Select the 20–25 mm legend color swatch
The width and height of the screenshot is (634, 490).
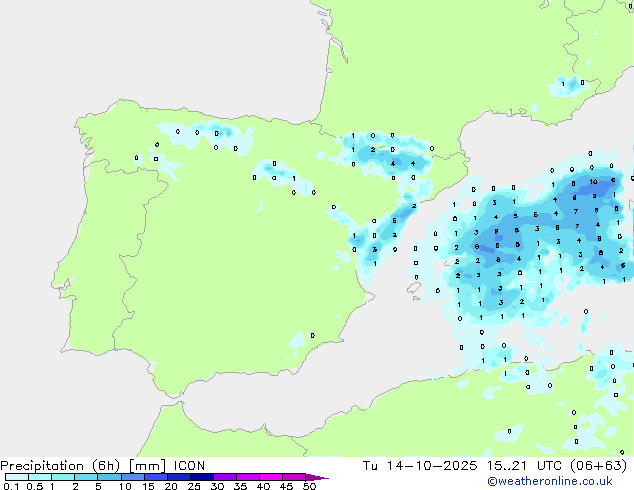pyautogui.click(x=178, y=477)
